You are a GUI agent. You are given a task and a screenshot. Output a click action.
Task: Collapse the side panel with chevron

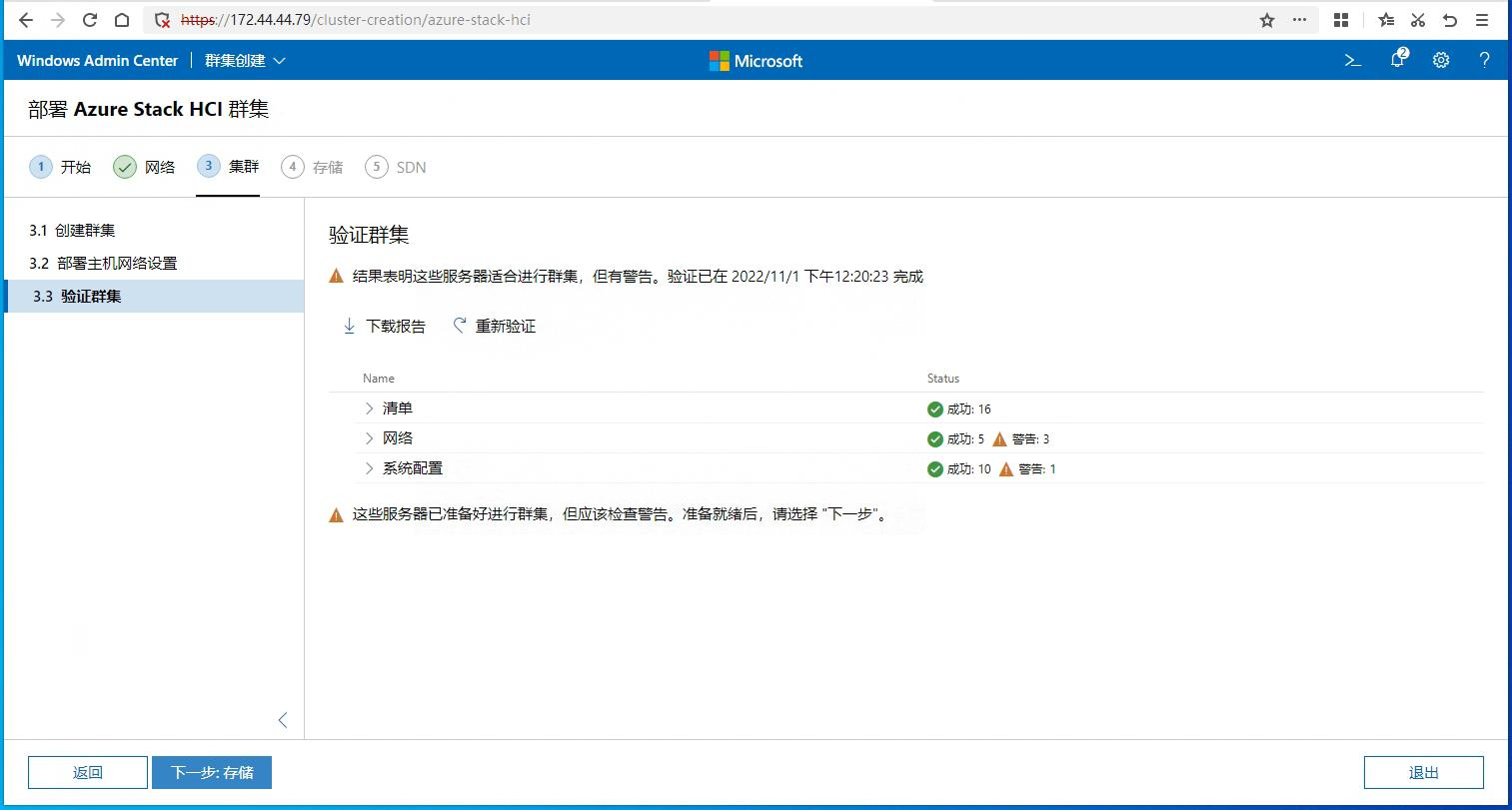point(283,720)
